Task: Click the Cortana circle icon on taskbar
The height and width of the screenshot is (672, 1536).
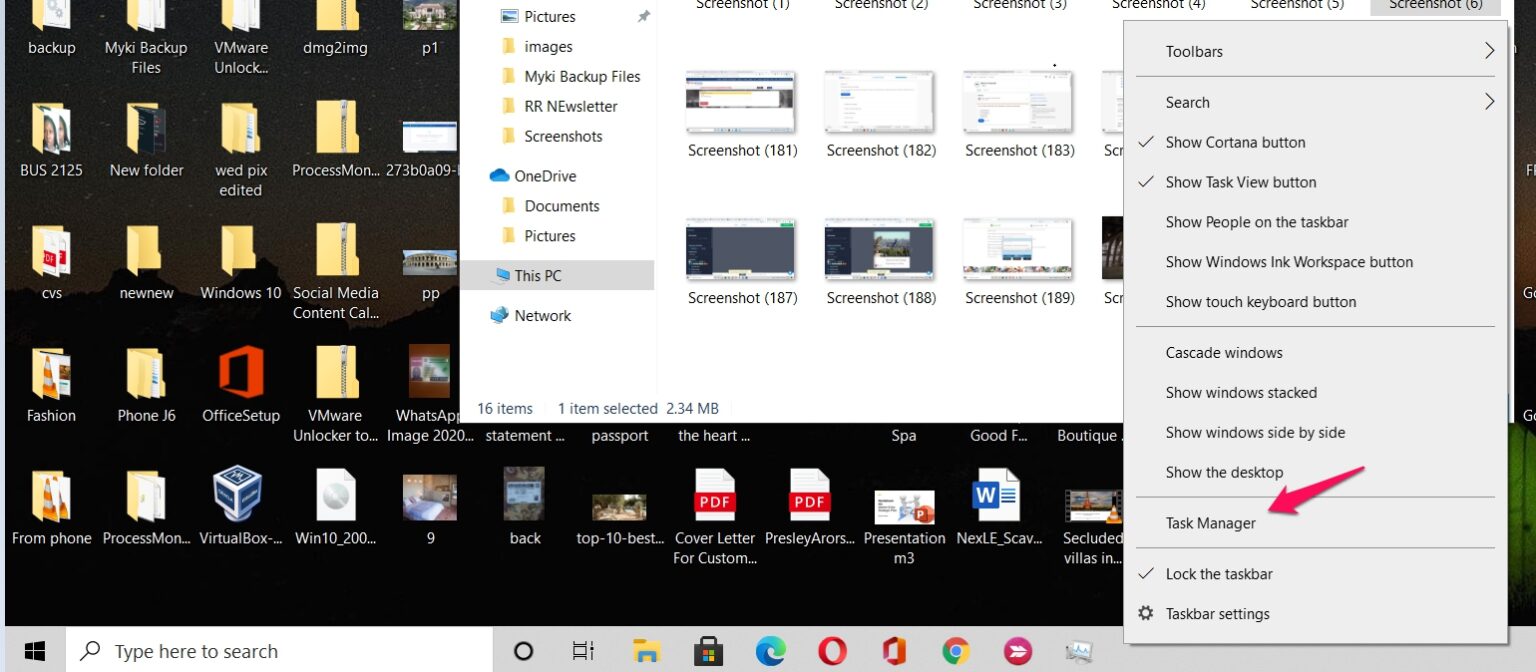Action: tap(523, 651)
